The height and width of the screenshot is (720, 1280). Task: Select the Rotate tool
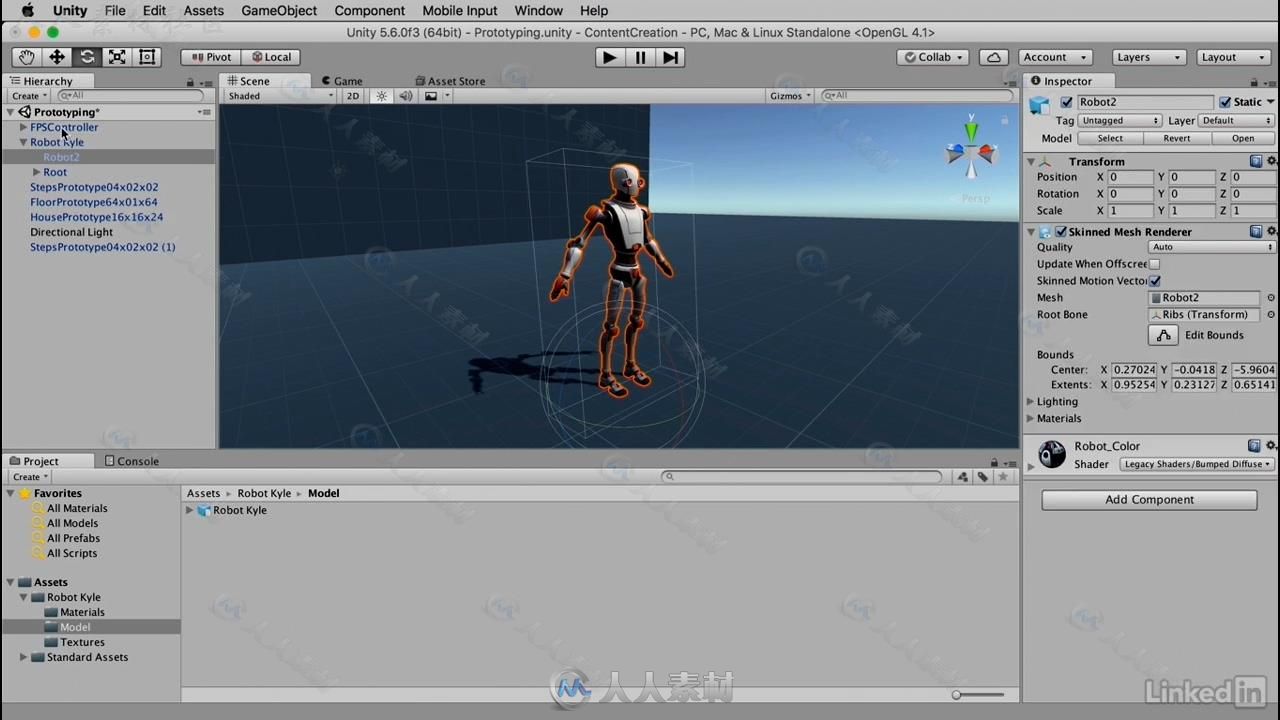click(x=87, y=57)
